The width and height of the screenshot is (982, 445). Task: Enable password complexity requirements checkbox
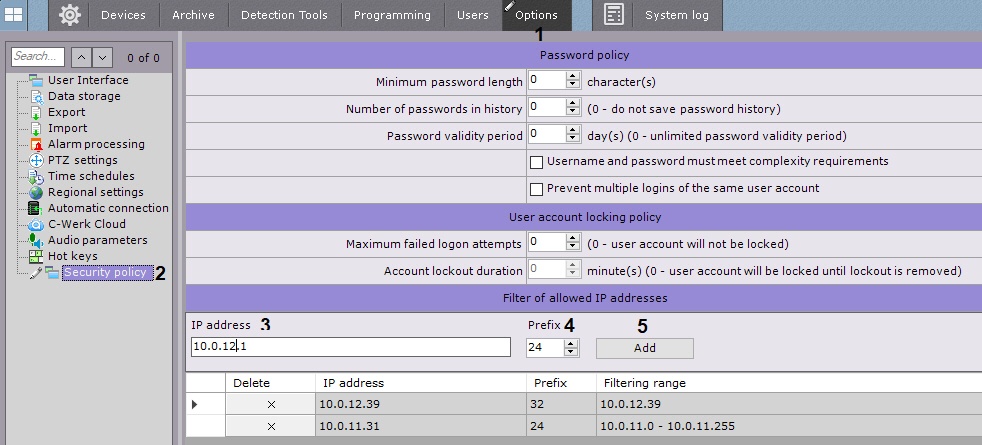[536, 162]
